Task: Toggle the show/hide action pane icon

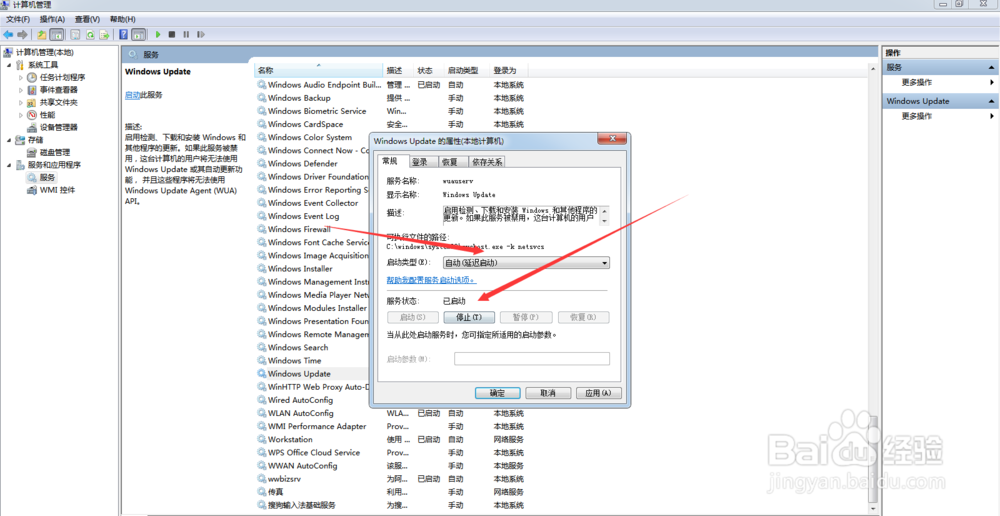Action: click(x=138, y=34)
